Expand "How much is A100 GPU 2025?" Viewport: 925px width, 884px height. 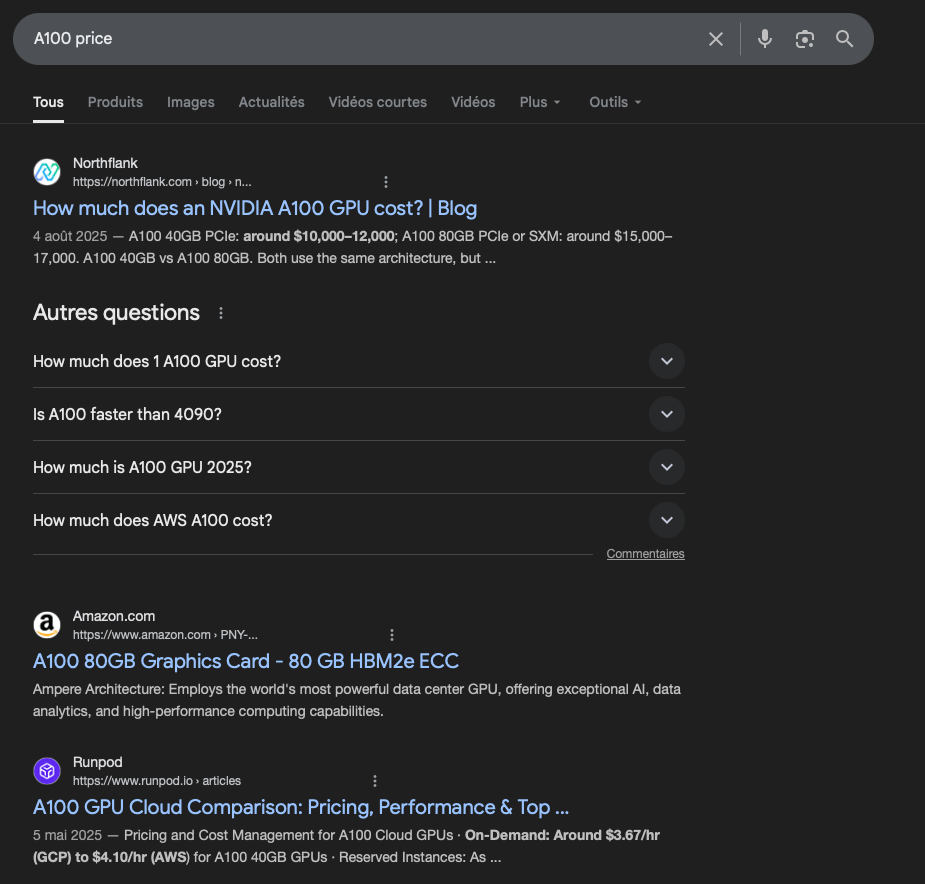pos(666,467)
